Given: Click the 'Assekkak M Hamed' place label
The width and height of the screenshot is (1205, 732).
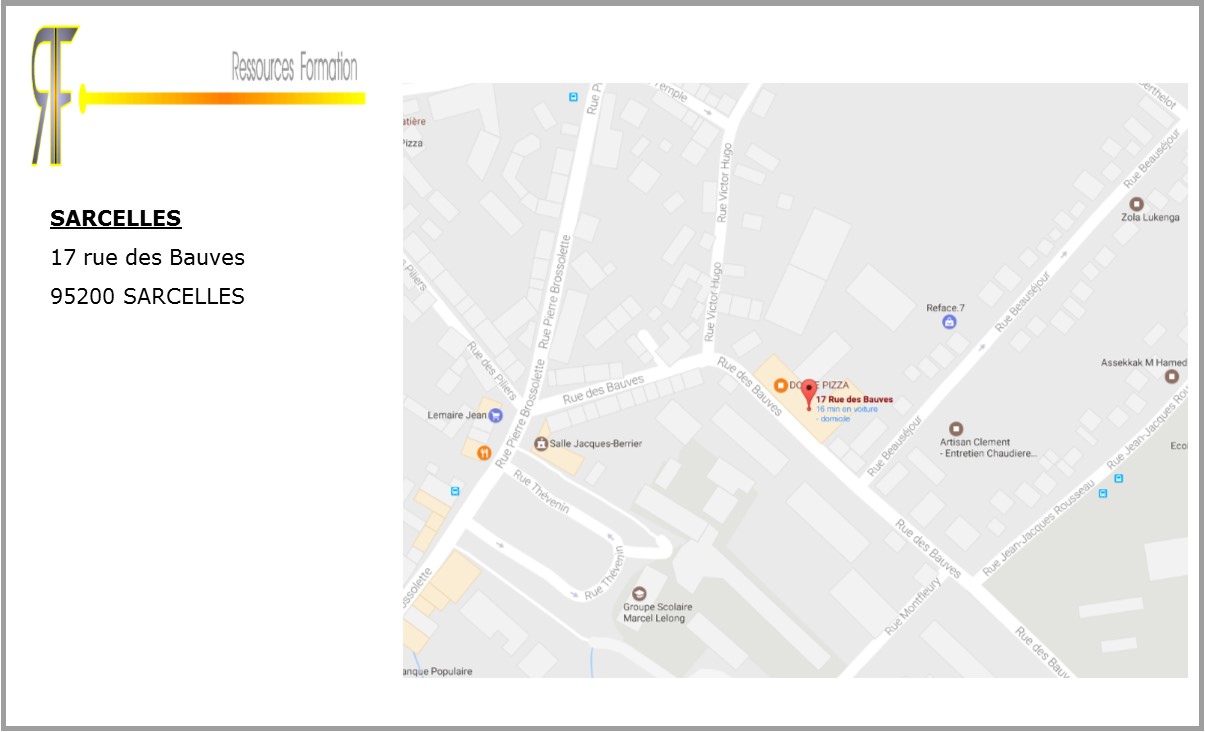Looking at the screenshot, I should [1144, 362].
